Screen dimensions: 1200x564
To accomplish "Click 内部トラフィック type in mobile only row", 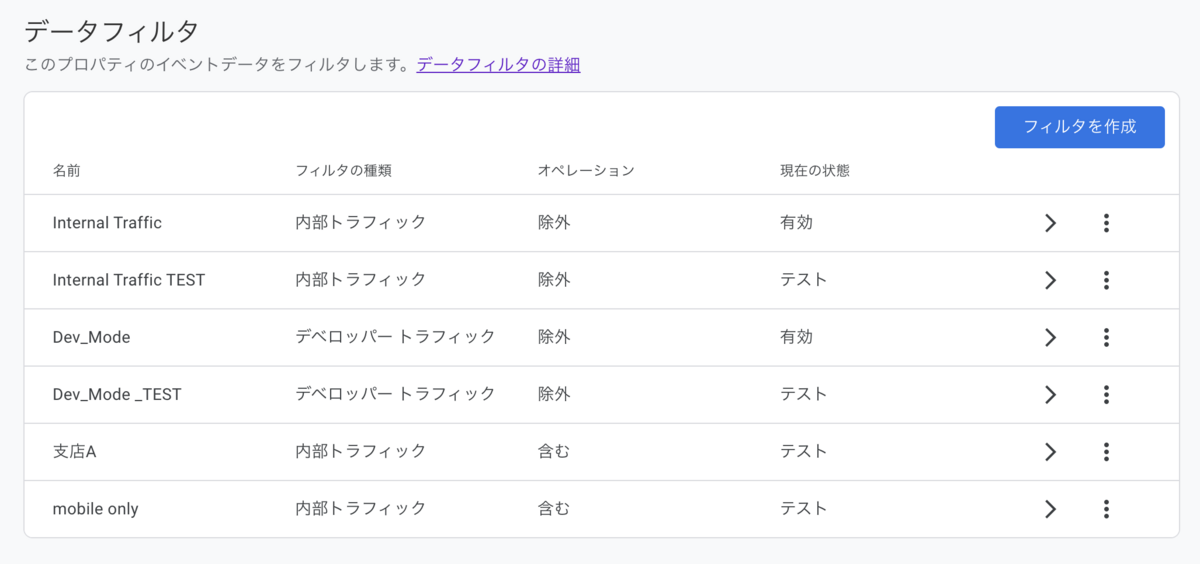I will coord(360,509).
